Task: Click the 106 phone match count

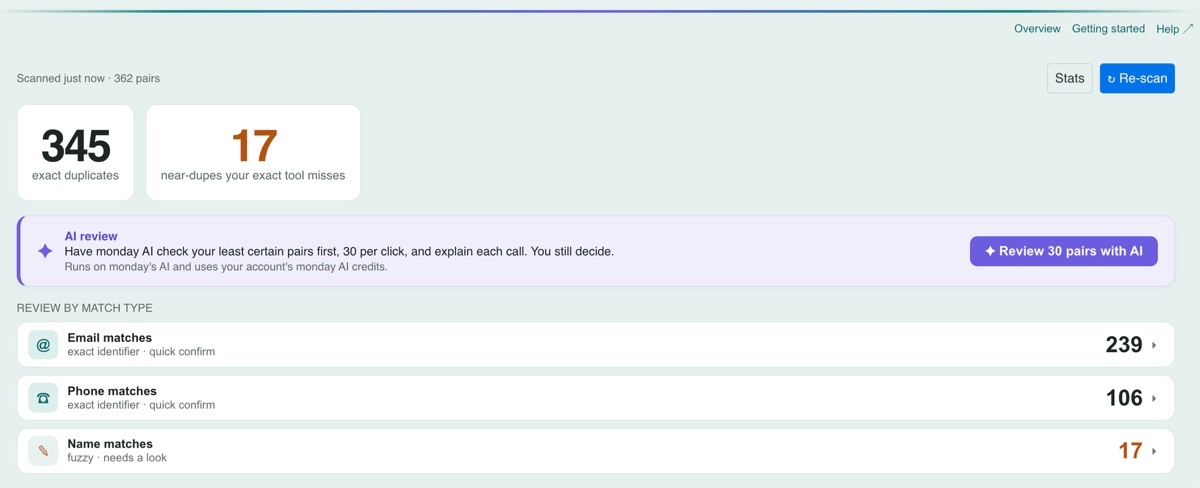Action: [x=1124, y=398]
